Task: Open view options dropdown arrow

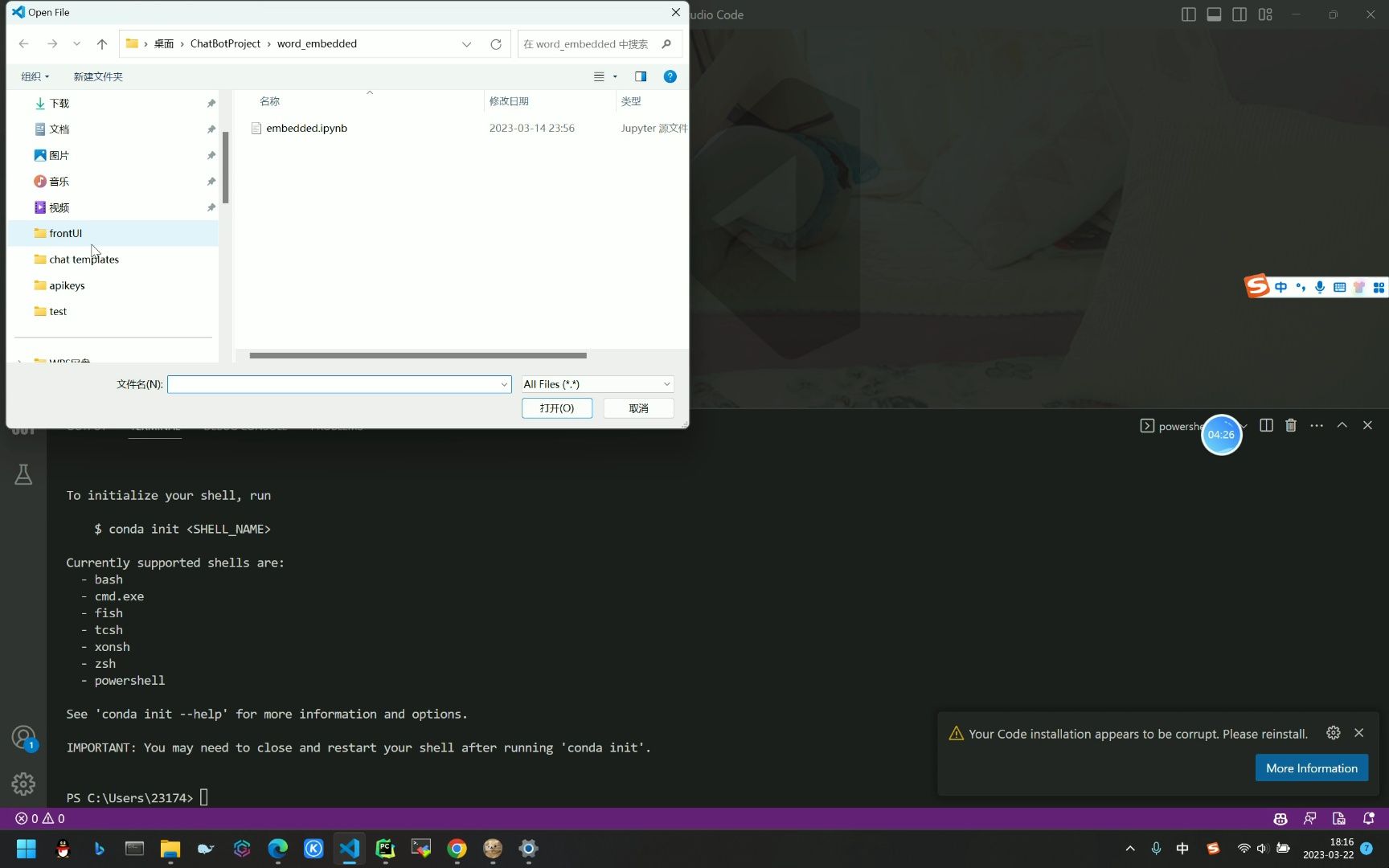Action: [x=615, y=76]
